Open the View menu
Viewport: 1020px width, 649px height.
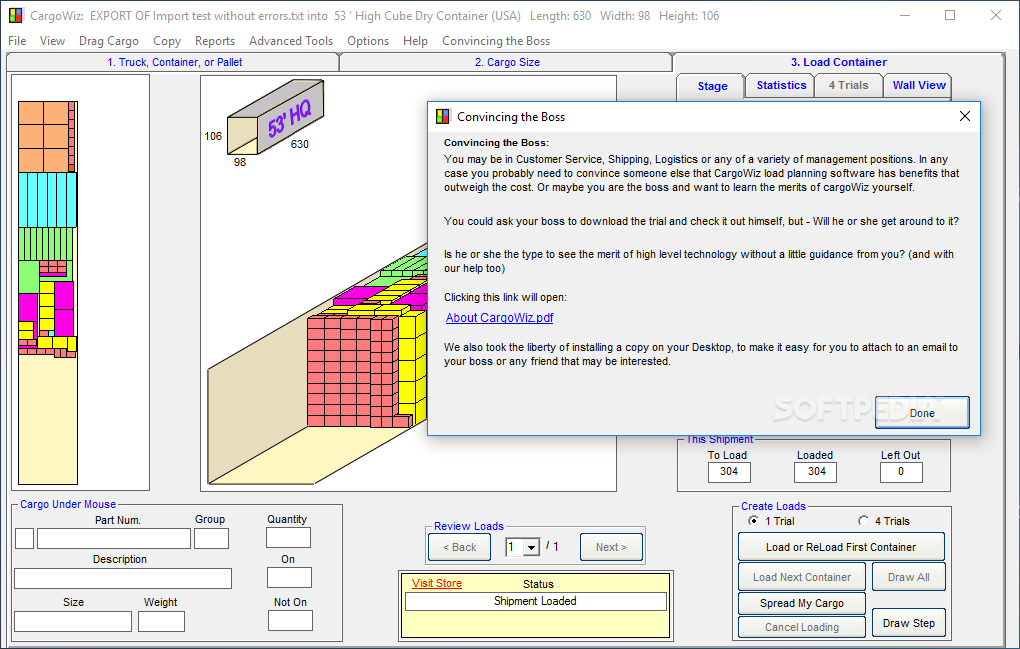(x=52, y=41)
